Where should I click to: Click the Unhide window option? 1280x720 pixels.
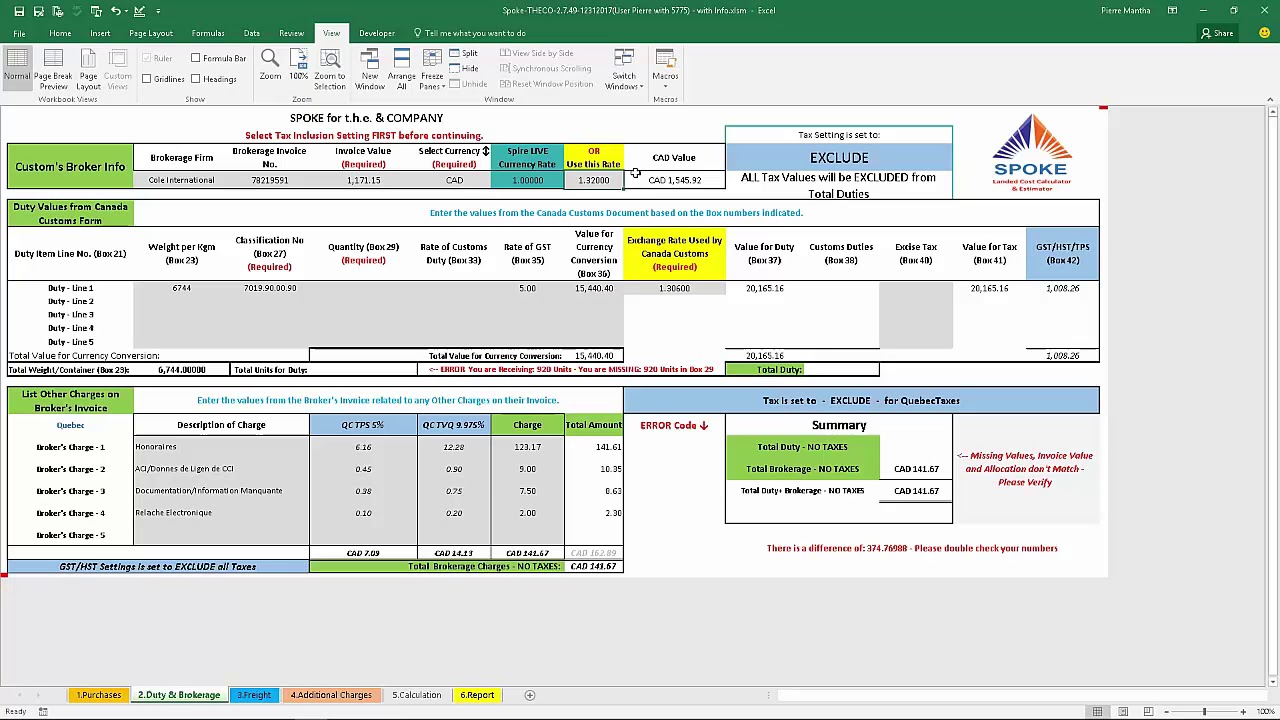[x=468, y=84]
